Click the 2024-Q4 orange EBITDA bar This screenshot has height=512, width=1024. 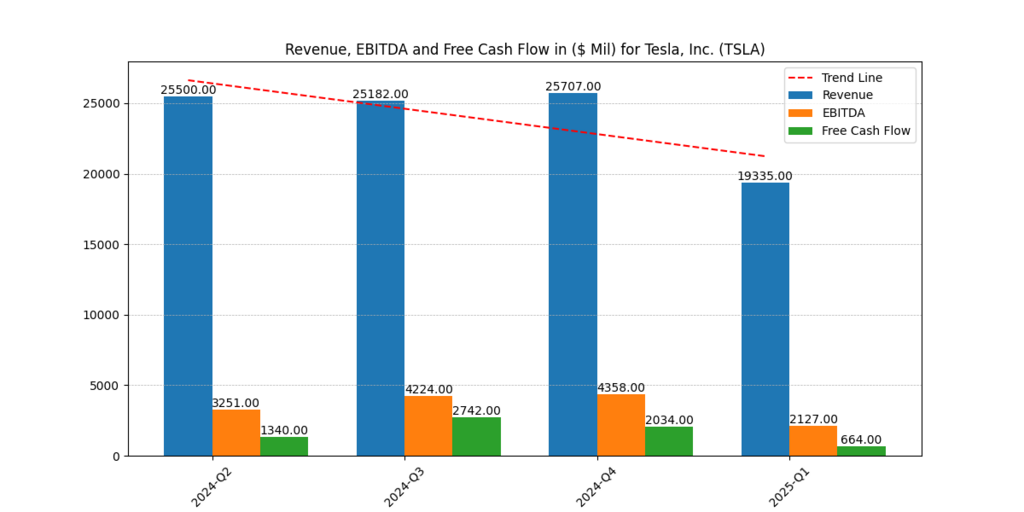pyautogui.click(x=621, y=425)
